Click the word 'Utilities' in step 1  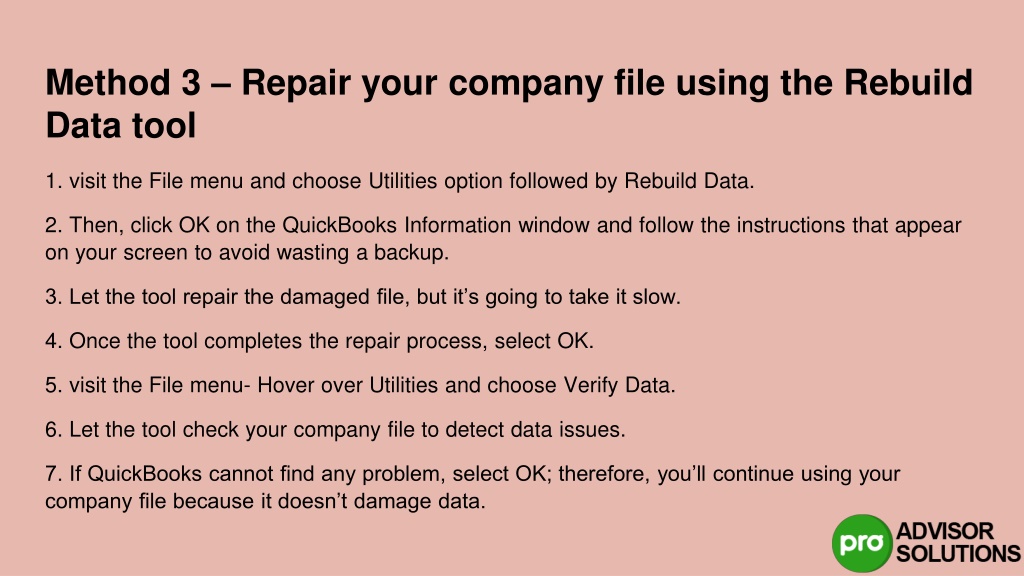pos(403,181)
